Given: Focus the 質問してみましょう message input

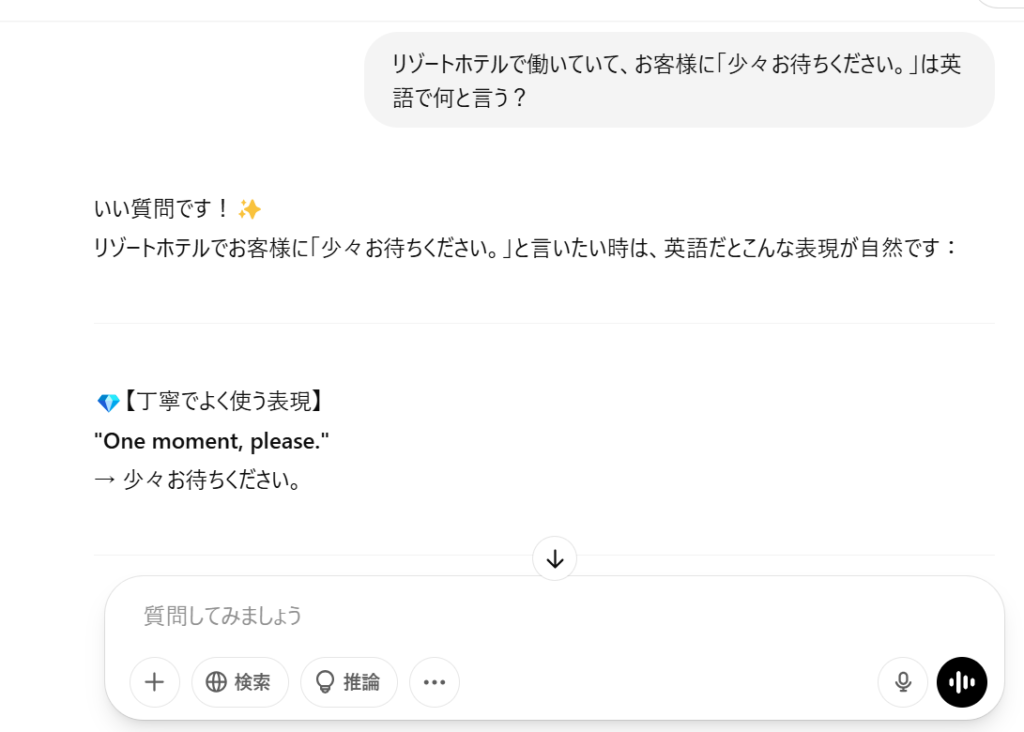Looking at the screenshot, I should click(554, 616).
